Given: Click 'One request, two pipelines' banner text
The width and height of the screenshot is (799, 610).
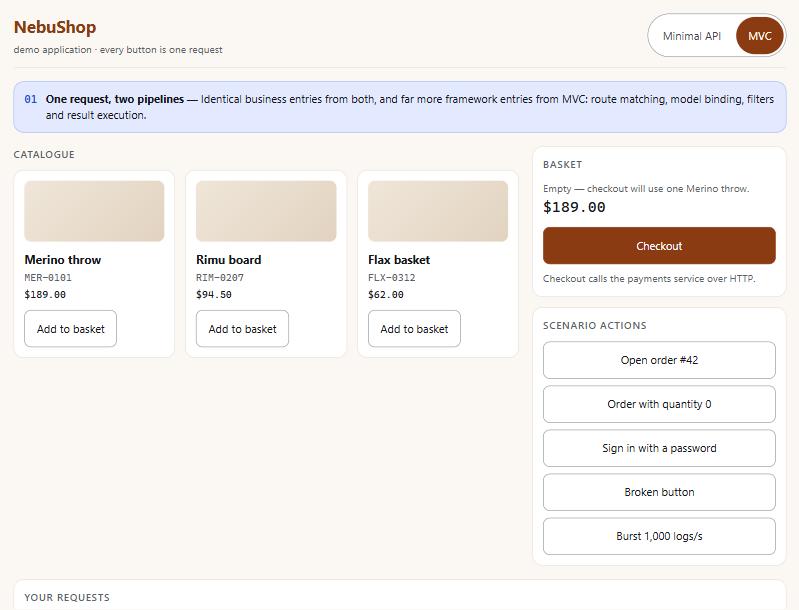Looking at the screenshot, I should (115, 99).
